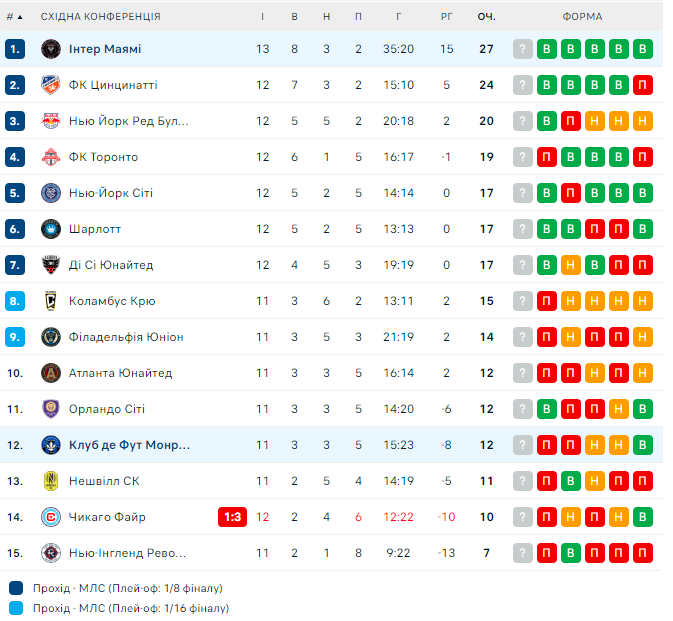Viewport: 673px width, 621px height.
Task: Click the New York Red Bulls logo
Action: [x=50, y=121]
